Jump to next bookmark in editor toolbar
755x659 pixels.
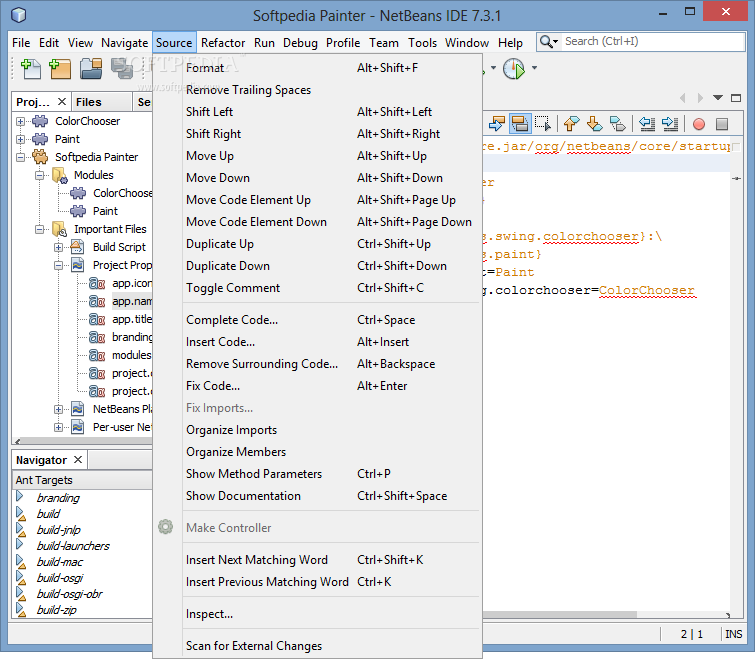coord(595,124)
